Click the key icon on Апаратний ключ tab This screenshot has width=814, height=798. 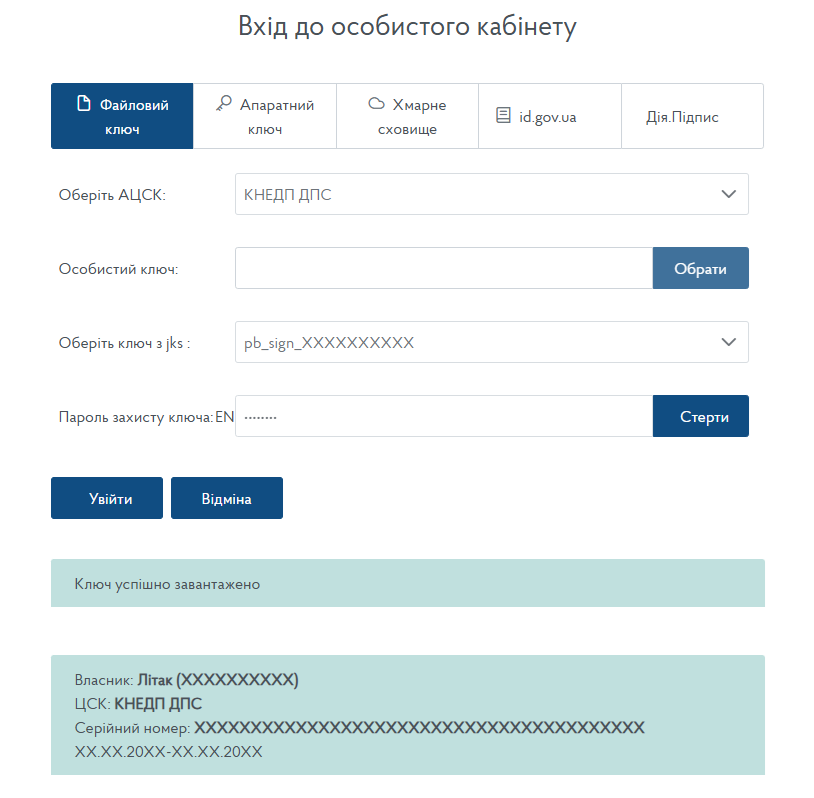(224, 103)
